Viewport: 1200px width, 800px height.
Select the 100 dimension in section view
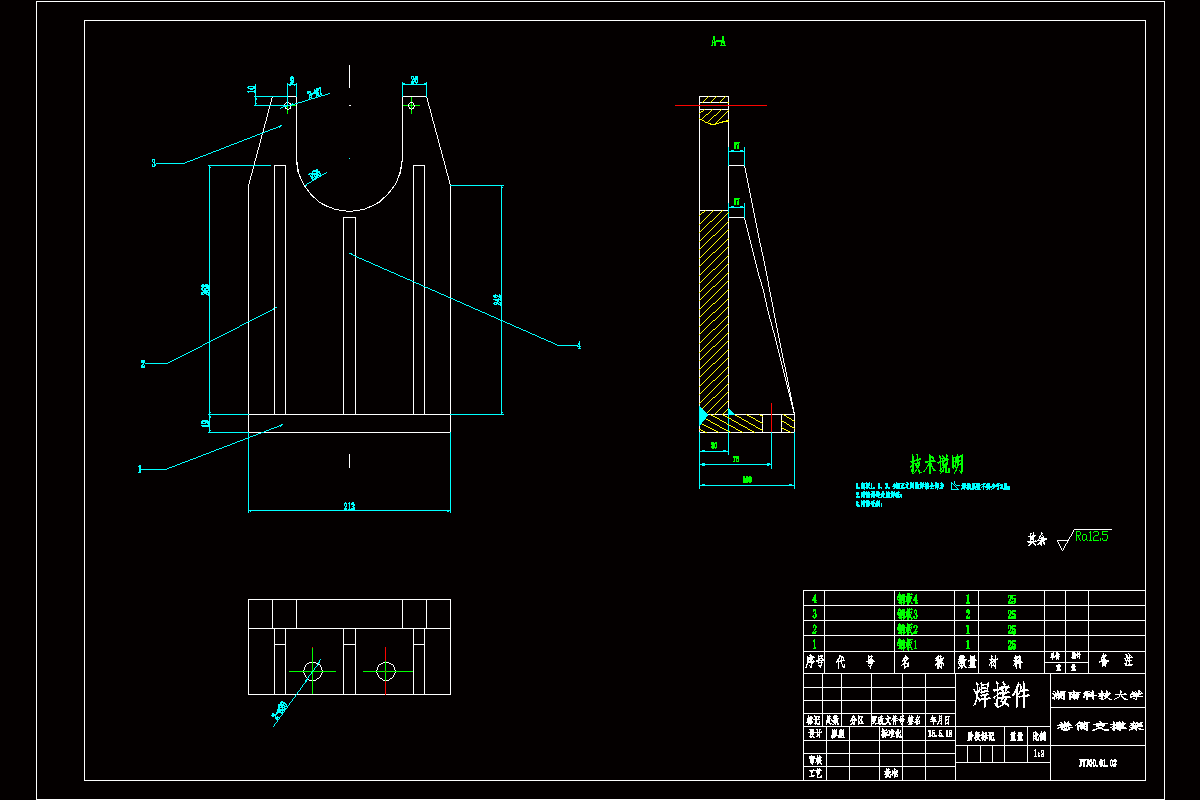(x=747, y=481)
